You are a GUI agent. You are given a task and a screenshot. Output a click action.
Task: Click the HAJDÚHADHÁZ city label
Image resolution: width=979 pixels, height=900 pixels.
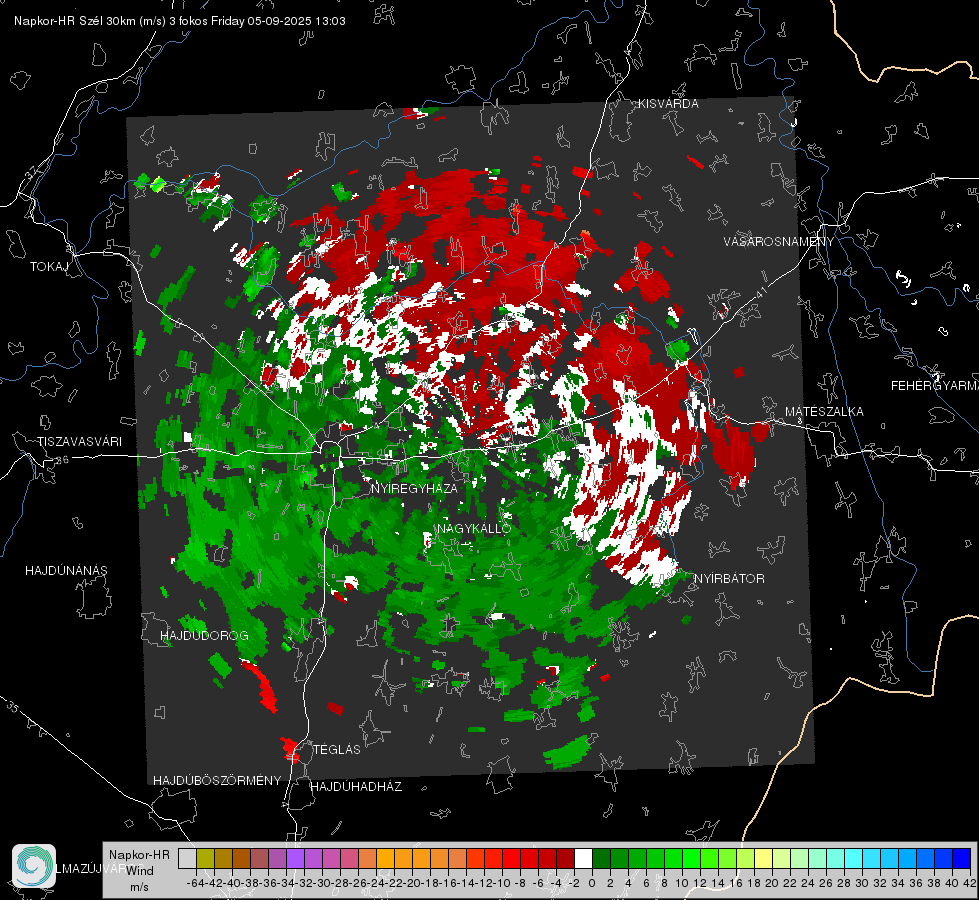click(356, 786)
